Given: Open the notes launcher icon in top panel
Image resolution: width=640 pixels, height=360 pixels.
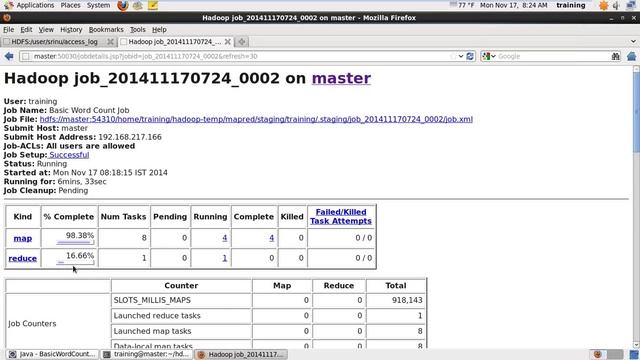Looking at the screenshot, I should 153,5.
